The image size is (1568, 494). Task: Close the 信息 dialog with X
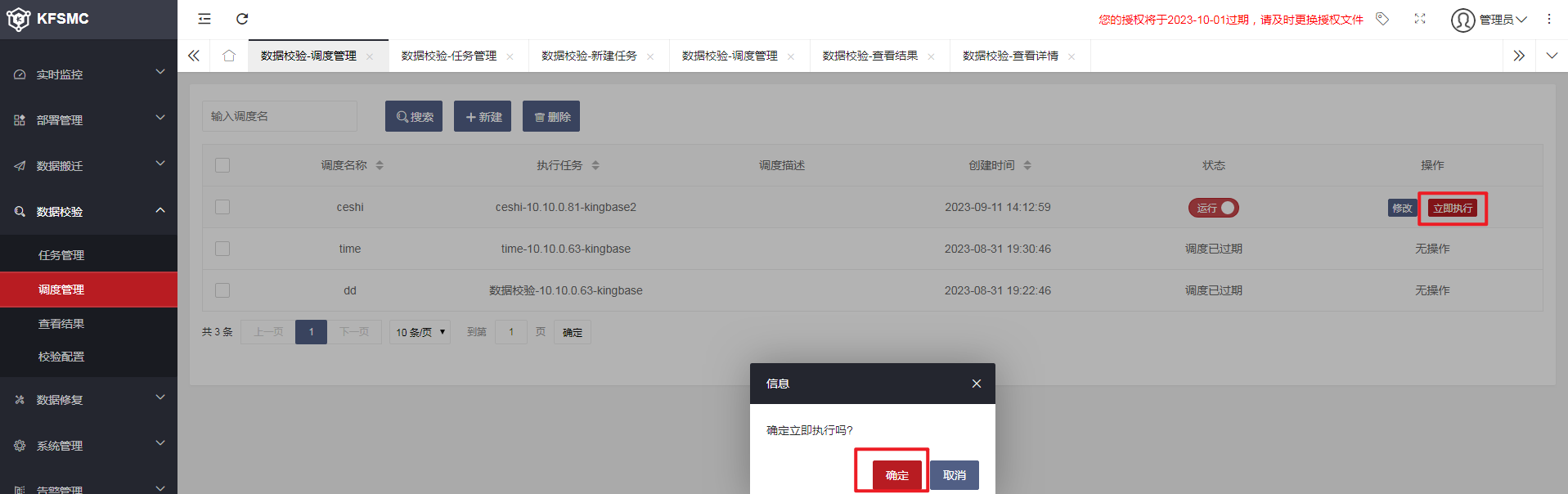point(976,384)
